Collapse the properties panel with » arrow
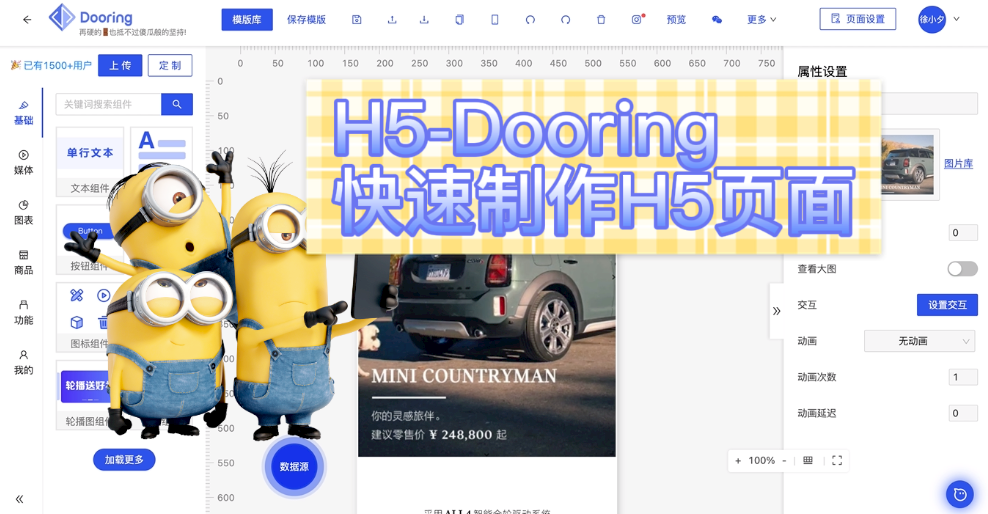 tap(776, 311)
